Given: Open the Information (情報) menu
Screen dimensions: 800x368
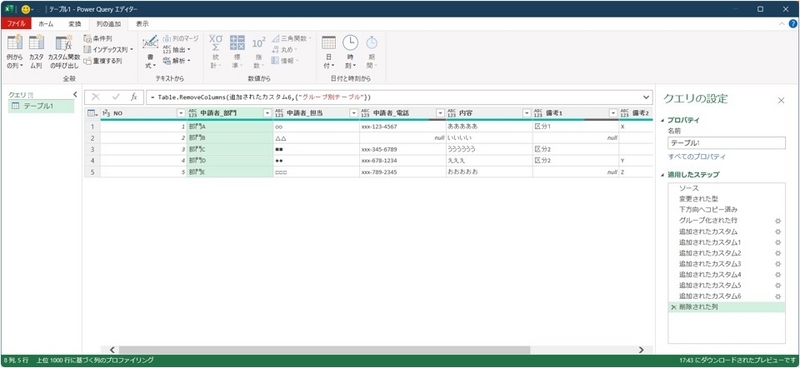Looking at the screenshot, I should point(285,61).
